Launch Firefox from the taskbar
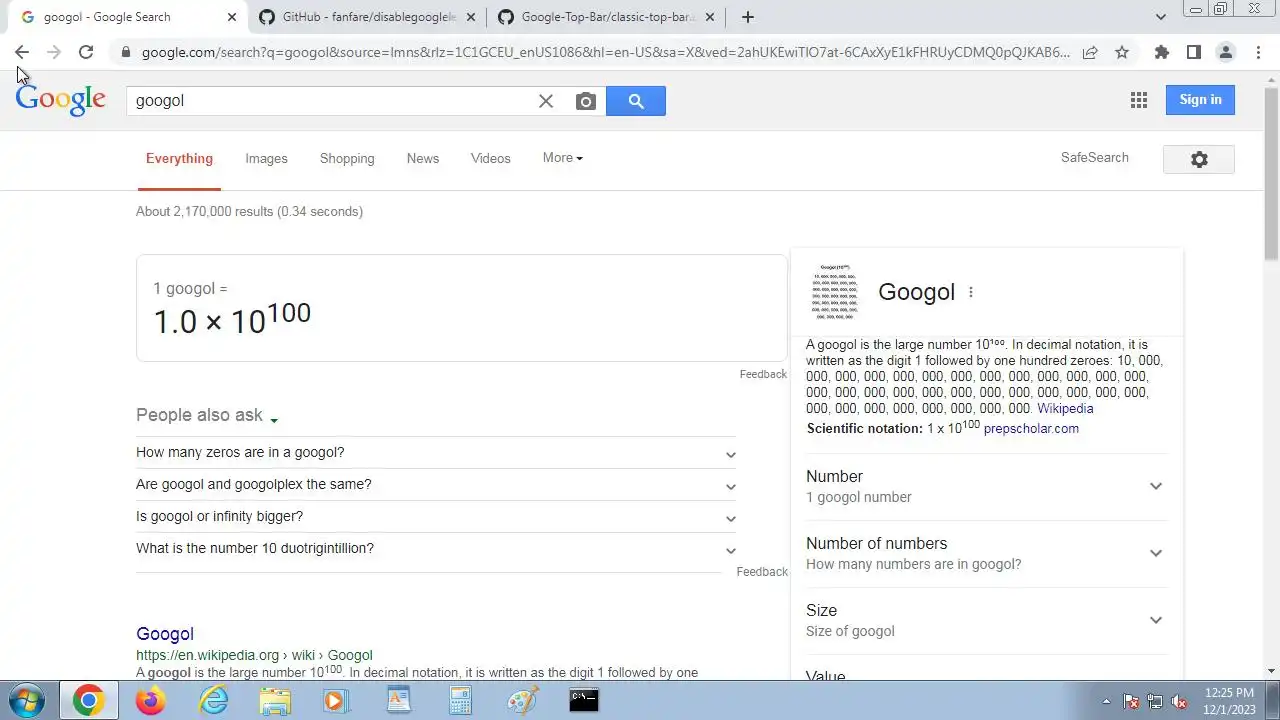This screenshot has width=1280, height=720. point(151,700)
